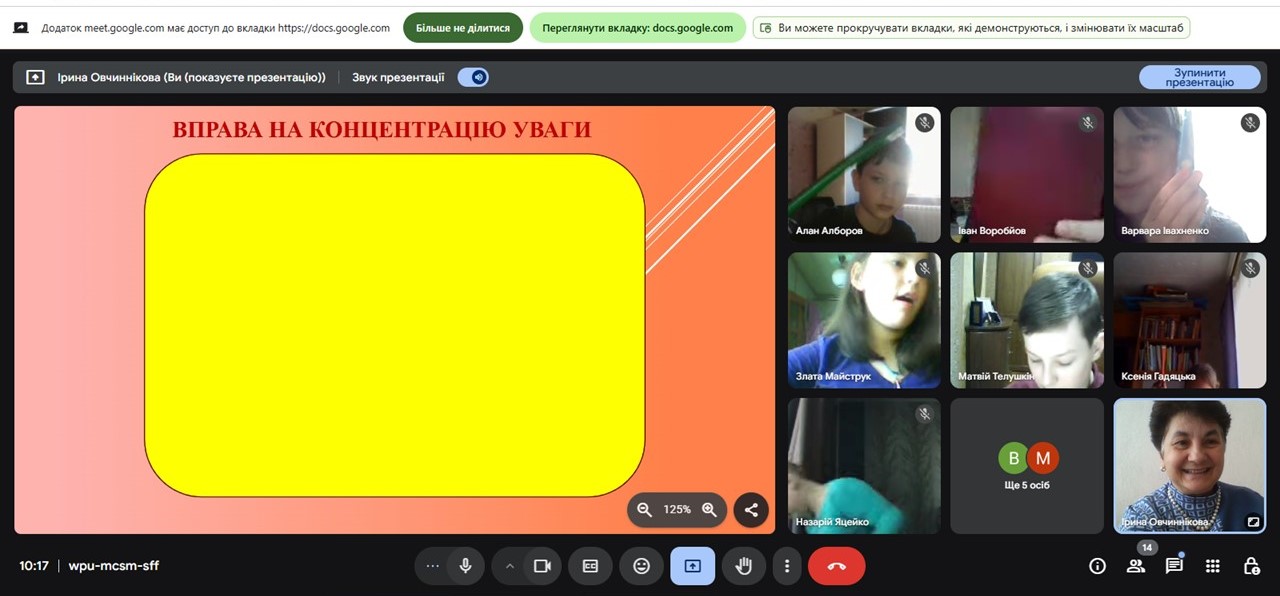Open activities grid icon
The width and height of the screenshot is (1280, 596).
[1213, 566]
